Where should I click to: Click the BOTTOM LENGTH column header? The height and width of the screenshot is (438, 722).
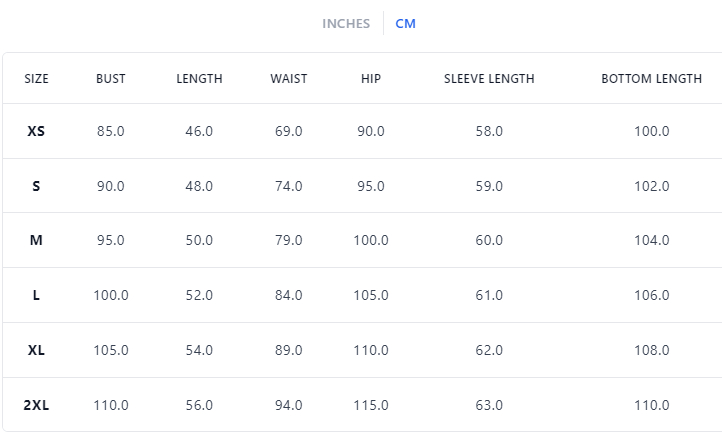point(651,79)
